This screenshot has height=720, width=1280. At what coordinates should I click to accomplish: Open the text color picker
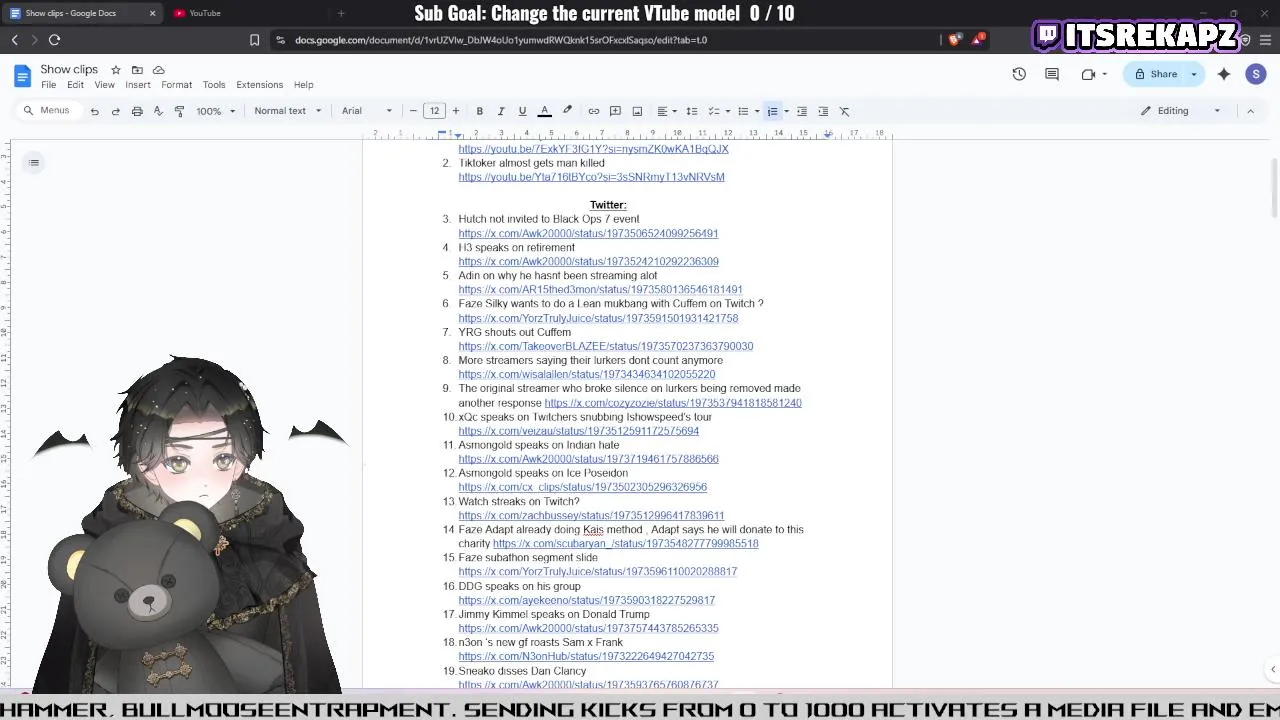click(x=545, y=111)
